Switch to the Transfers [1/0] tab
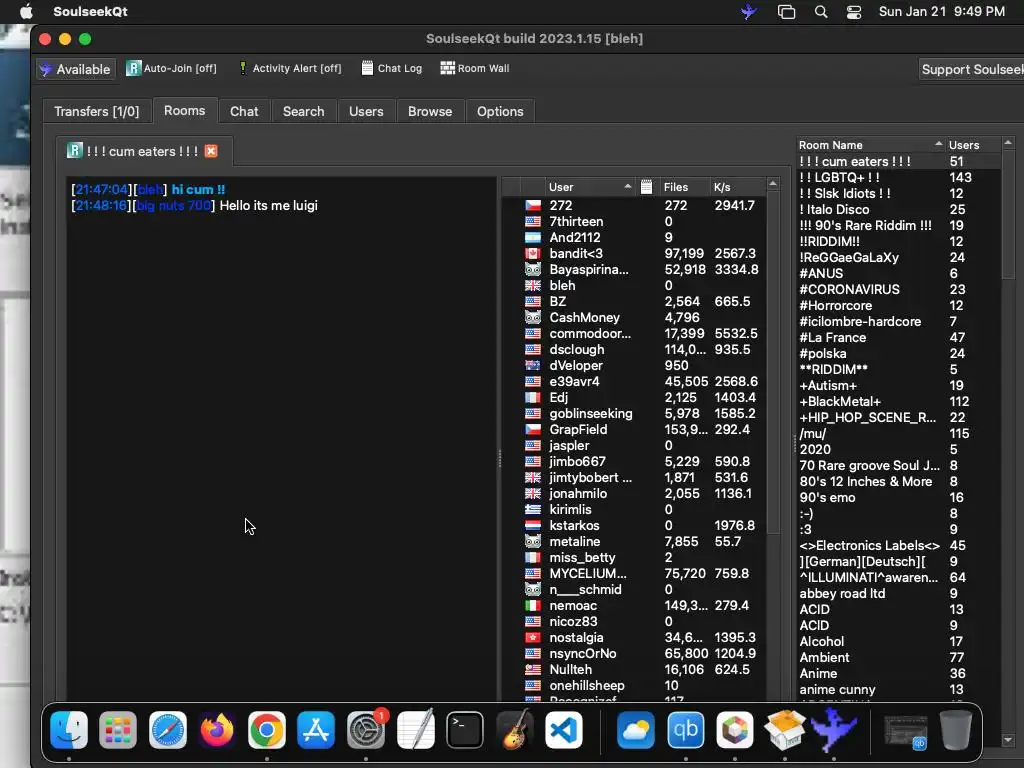Viewport: 1024px width, 768px height. point(97,111)
